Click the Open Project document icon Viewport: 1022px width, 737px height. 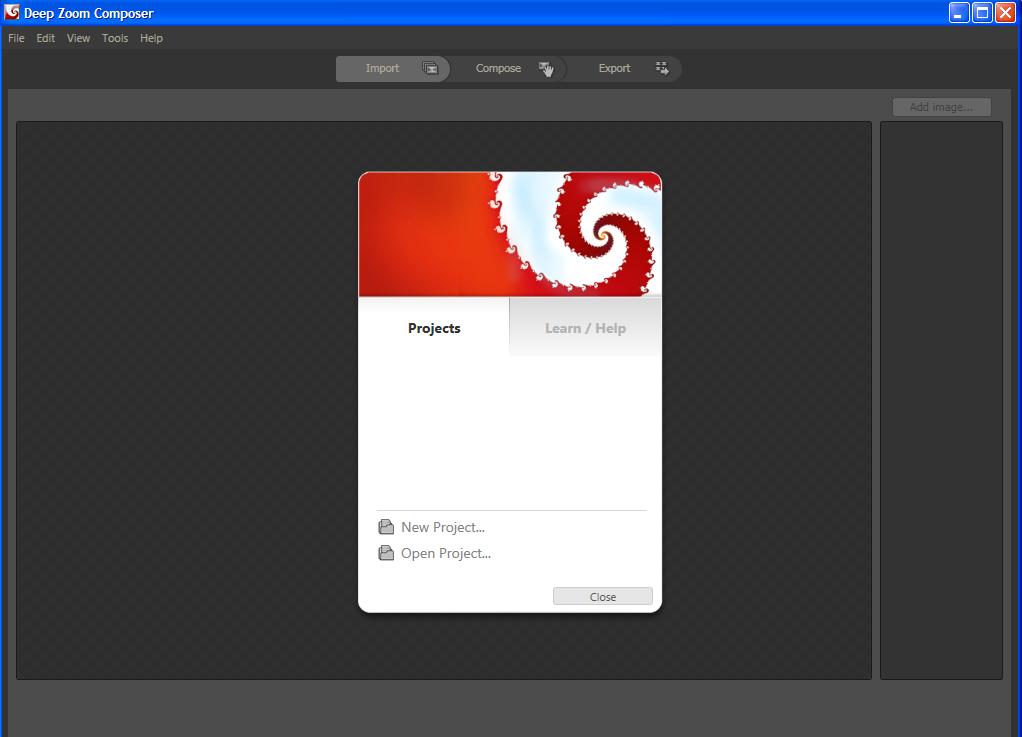[x=386, y=553]
